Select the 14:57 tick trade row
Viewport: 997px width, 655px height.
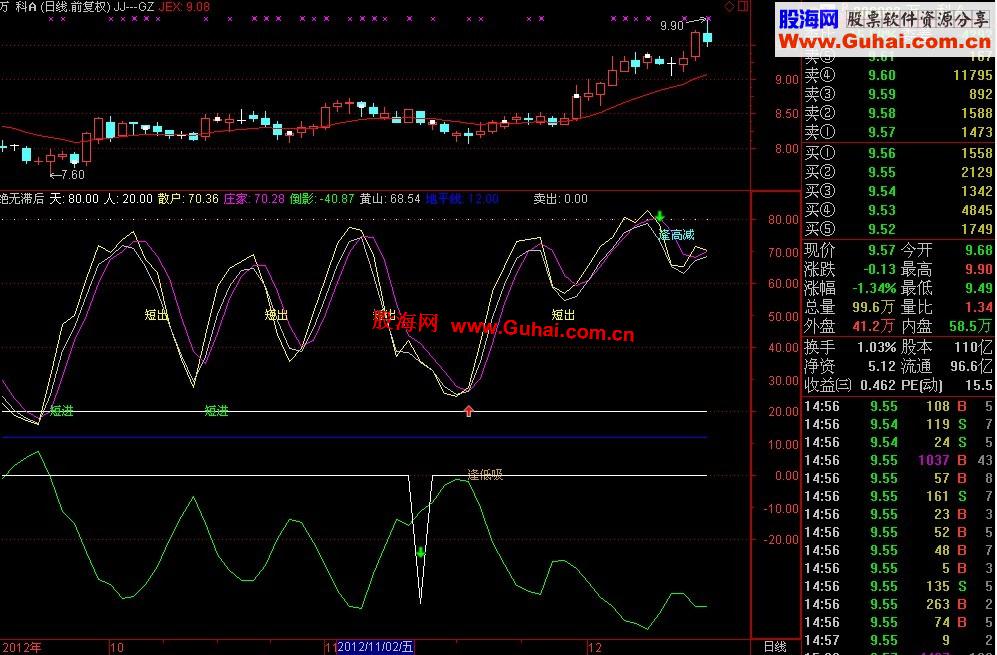[898, 640]
